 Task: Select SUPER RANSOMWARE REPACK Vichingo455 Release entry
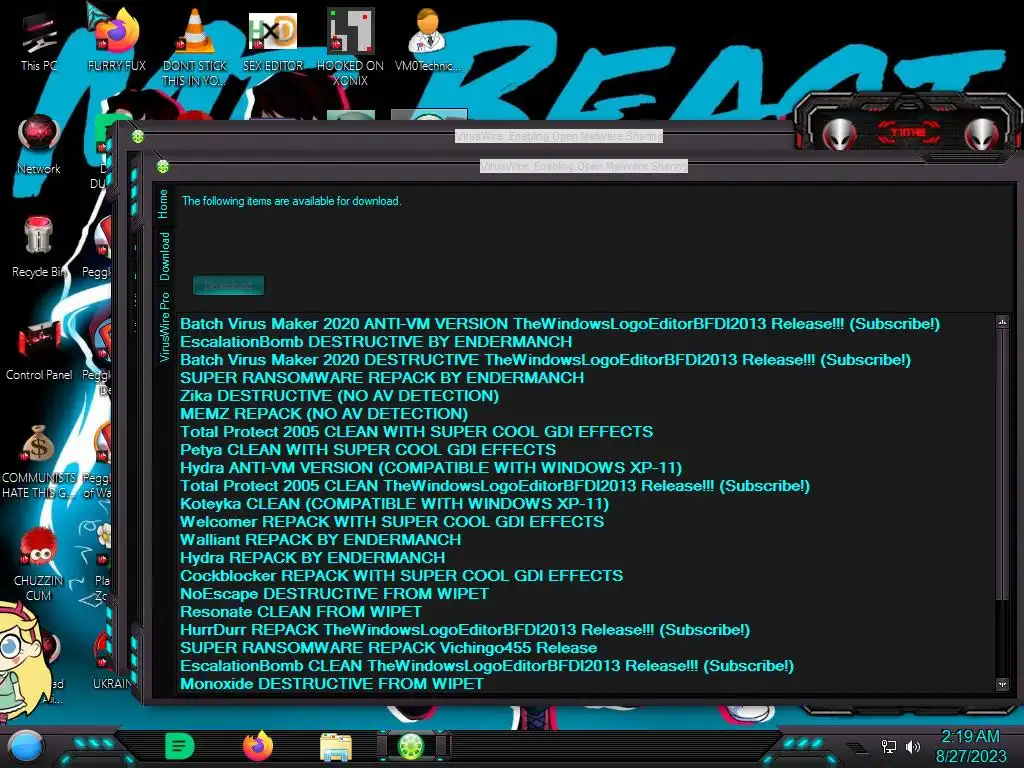click(x=389, y=648)
